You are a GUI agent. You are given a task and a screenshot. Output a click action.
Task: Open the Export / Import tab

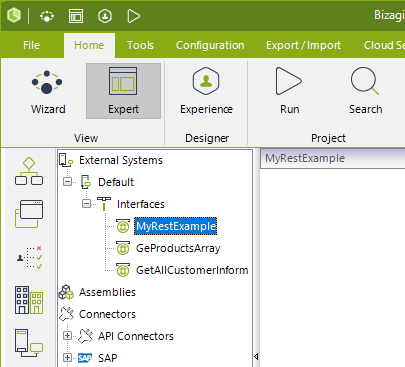coord(303,45)
